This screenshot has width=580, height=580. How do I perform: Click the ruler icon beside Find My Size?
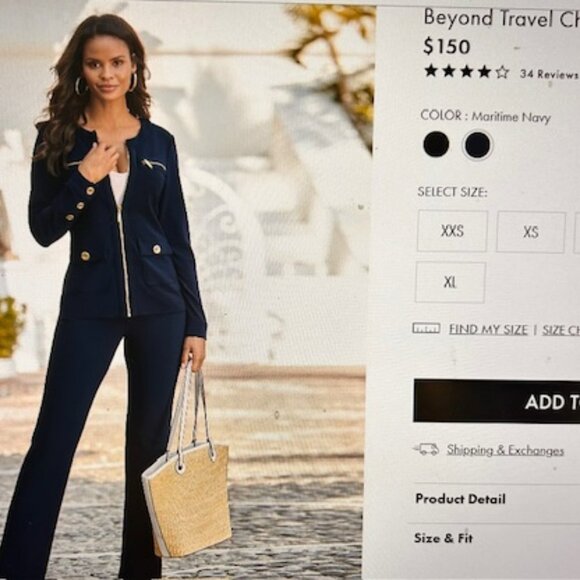click(426, 328)
